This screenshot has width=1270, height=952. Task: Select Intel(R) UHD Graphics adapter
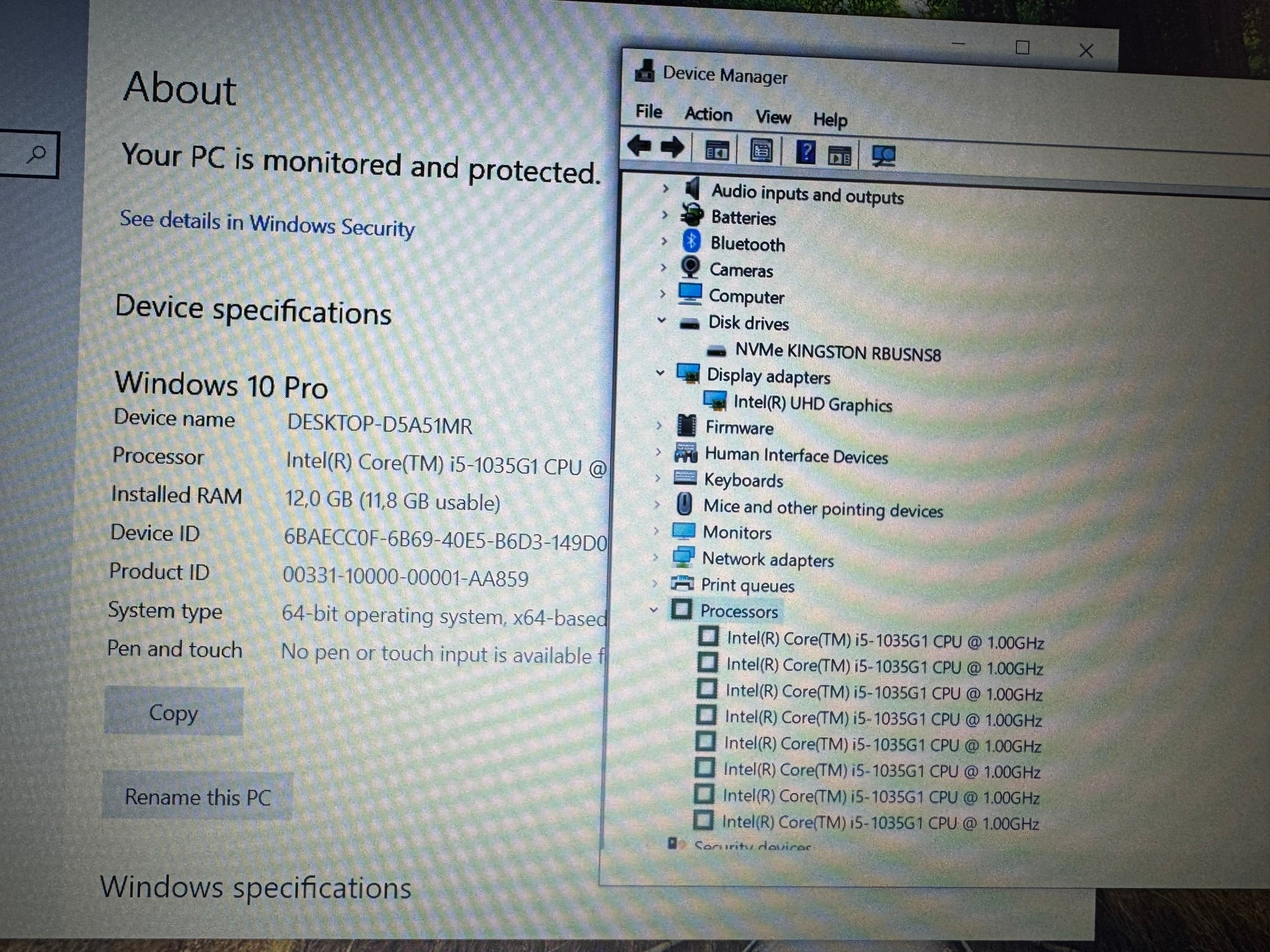click(812, 403)
